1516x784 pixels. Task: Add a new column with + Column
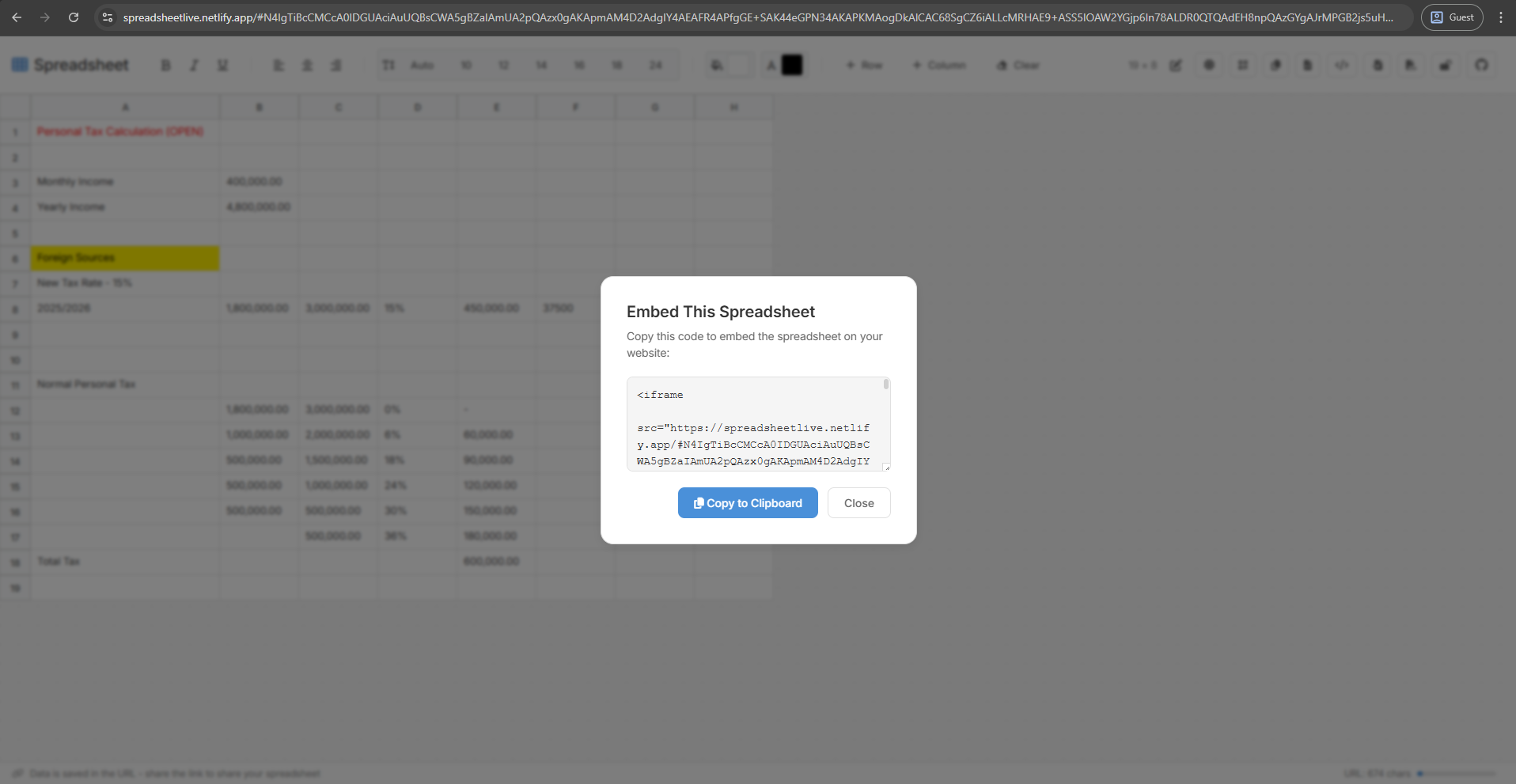(939, 65)
